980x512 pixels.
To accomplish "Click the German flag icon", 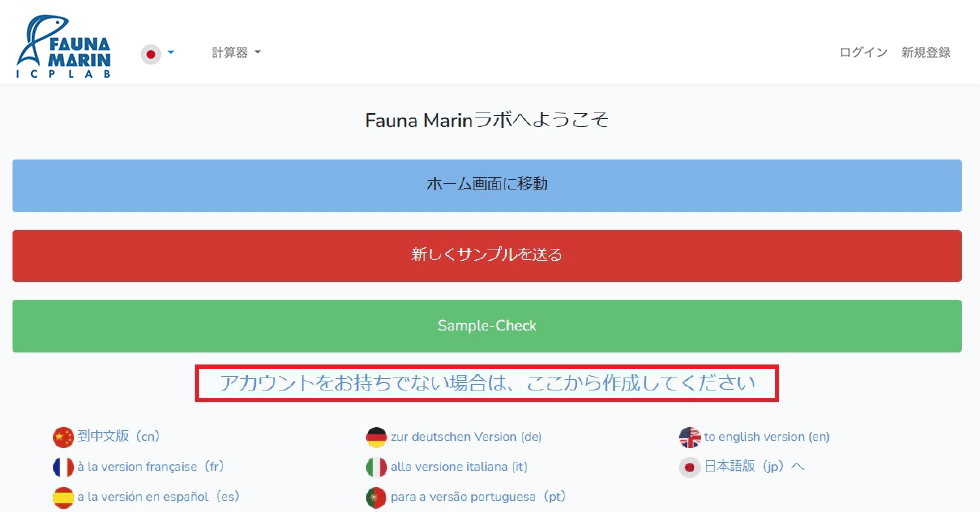I will 376,437.
